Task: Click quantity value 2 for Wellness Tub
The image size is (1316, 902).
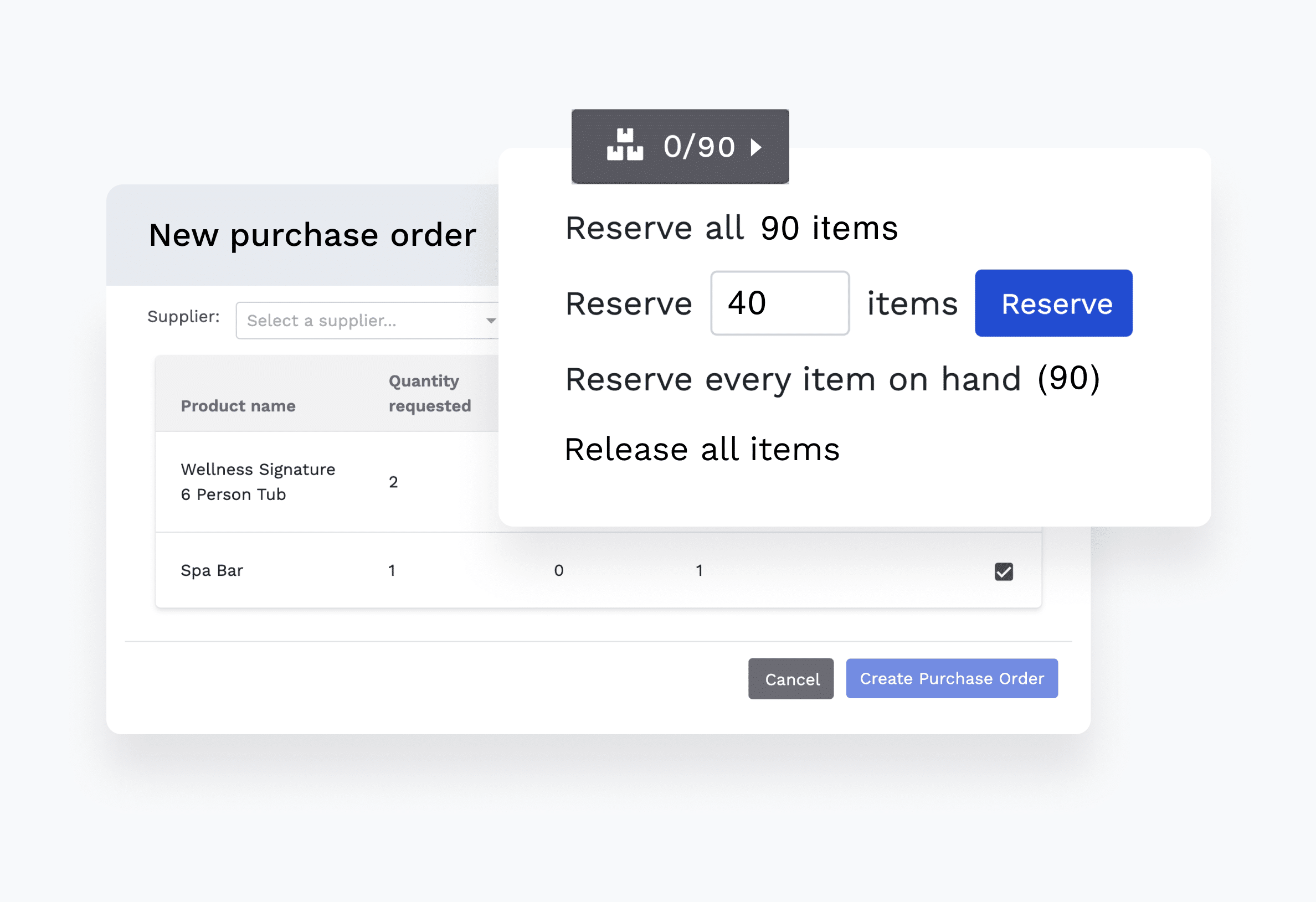Action: click(393, 482)
